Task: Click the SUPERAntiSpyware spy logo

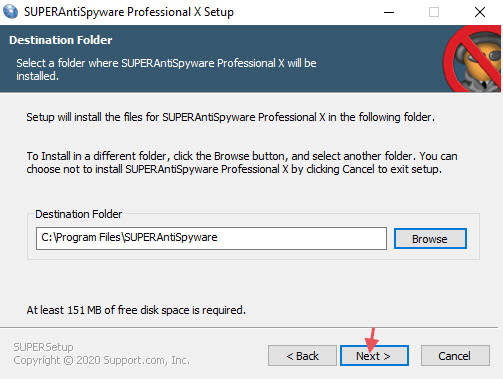Action: click(472, 59)
